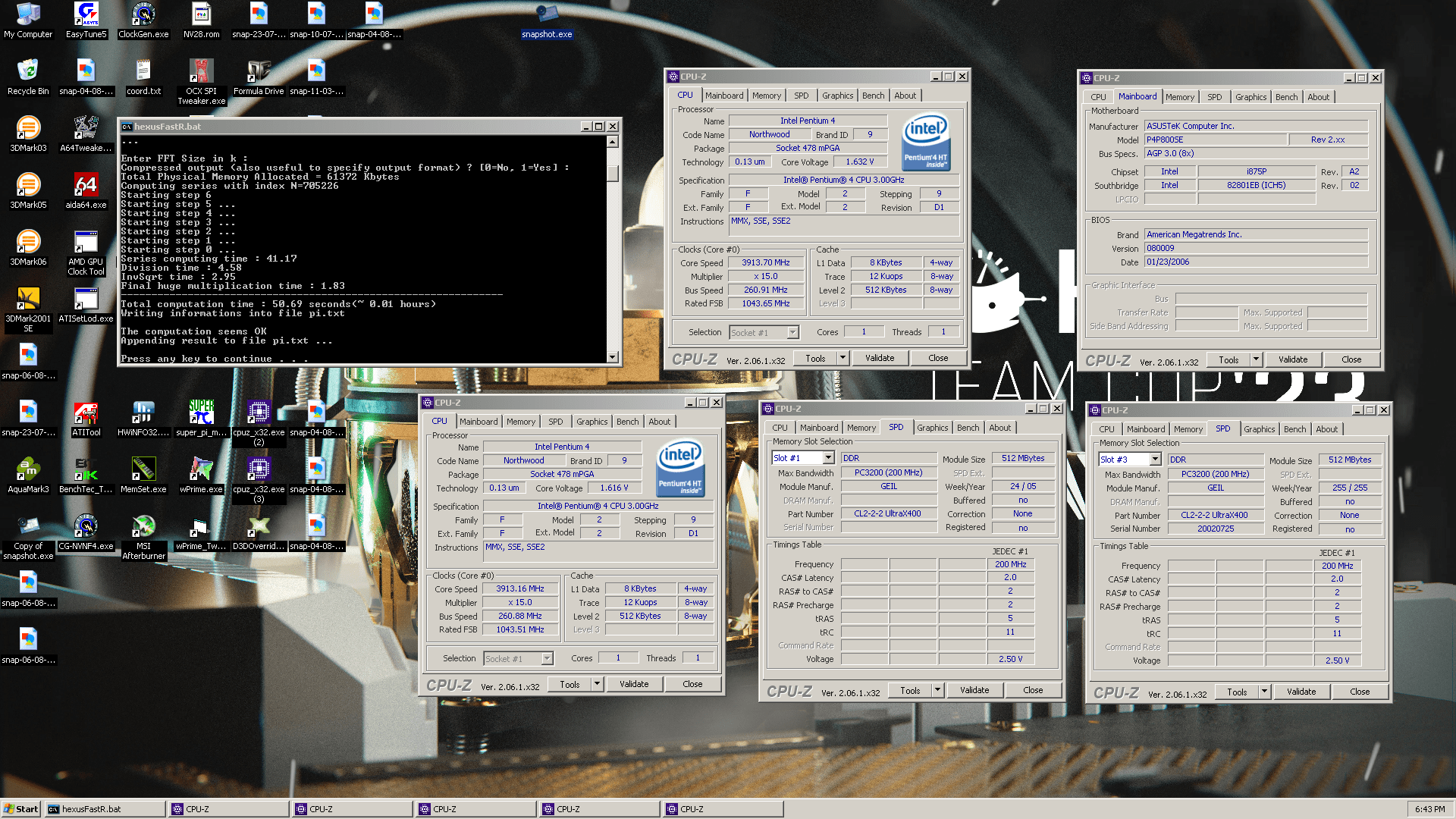Viewport: 1456px width, 819px height.
Task: Open the Formula Drive desktop icon
Action: pyautogui.click(x=259, y=77)
